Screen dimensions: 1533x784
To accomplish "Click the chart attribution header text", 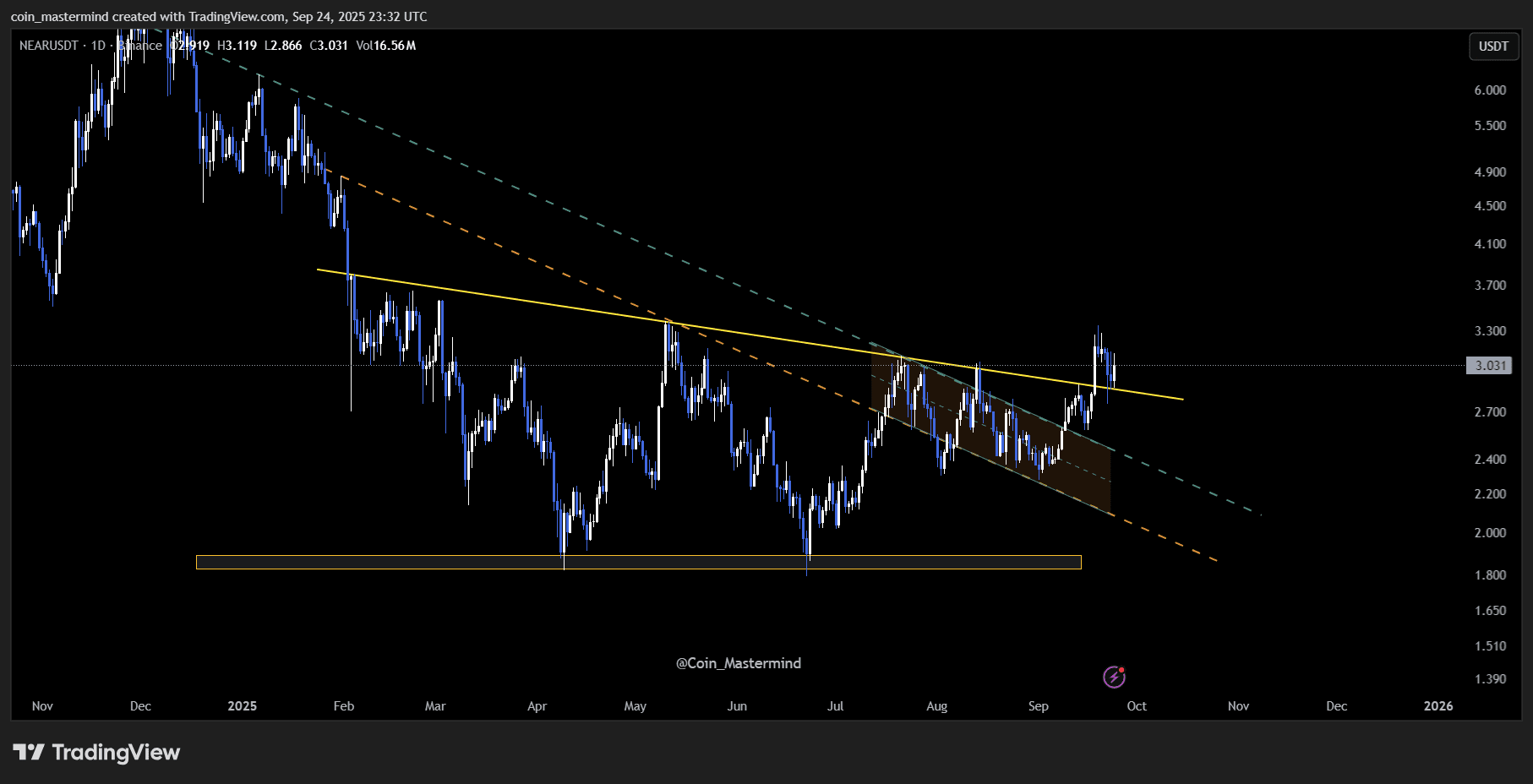I will [x=219, y=17].
